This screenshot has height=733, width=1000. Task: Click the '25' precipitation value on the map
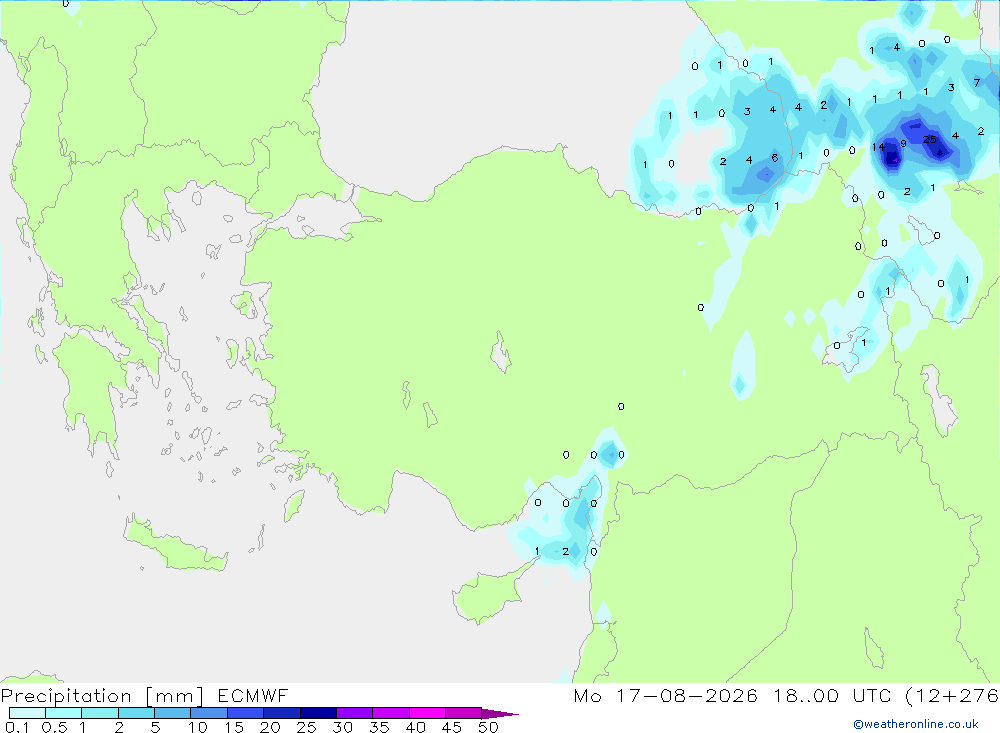pos(930,139)
